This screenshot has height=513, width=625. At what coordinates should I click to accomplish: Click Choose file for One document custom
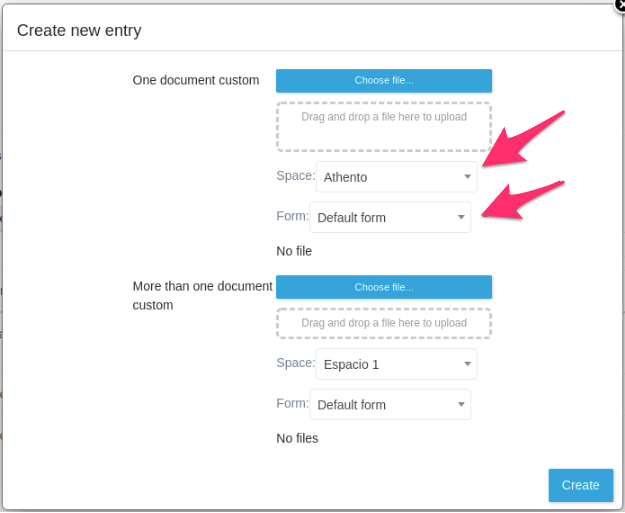tap(384, 81)
